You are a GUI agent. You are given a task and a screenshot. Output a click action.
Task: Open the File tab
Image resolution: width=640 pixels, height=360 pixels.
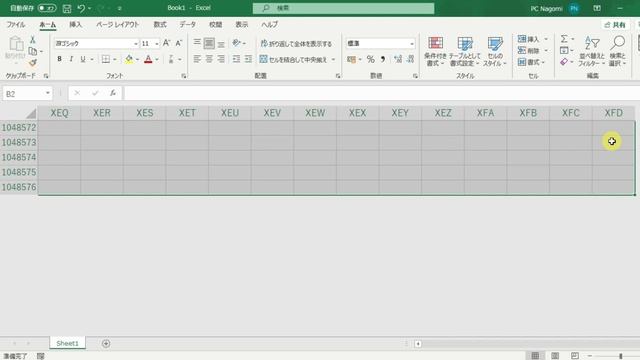click(x=16, y=24)
